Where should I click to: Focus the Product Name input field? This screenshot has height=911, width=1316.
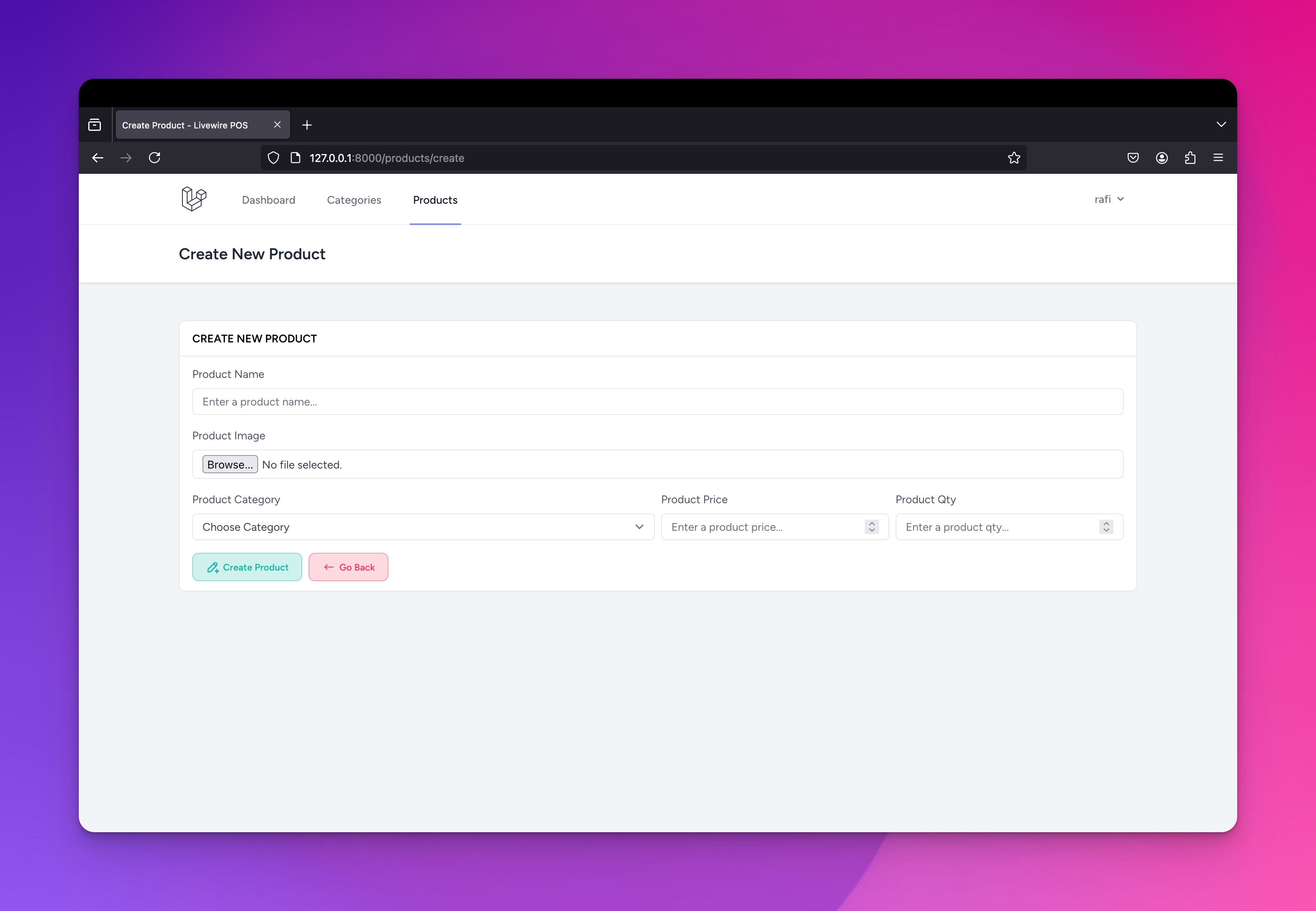point(658,402)
